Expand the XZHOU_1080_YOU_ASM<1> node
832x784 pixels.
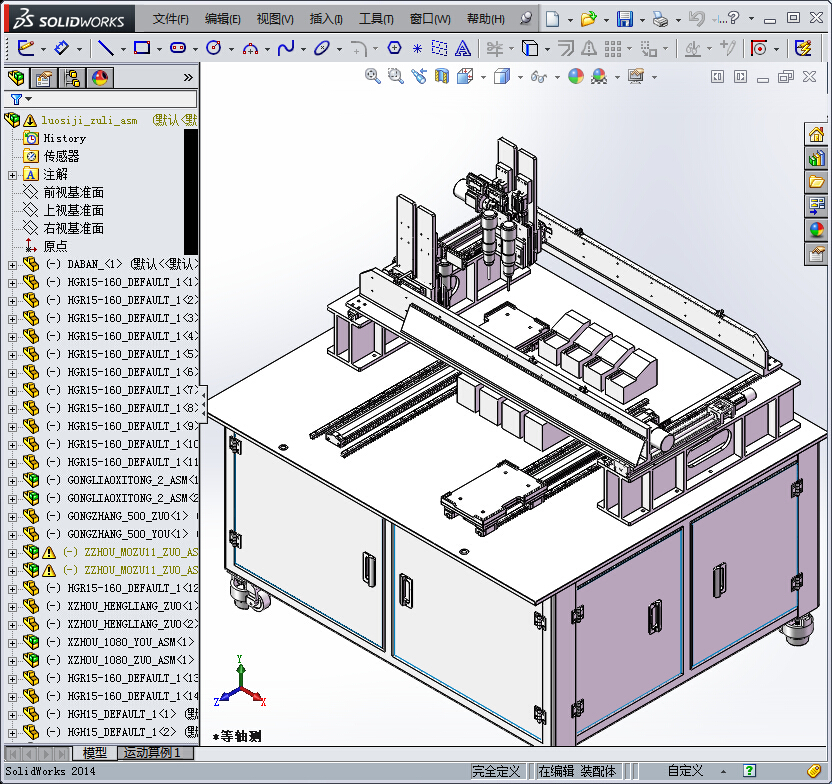click(x=12, y=643)
